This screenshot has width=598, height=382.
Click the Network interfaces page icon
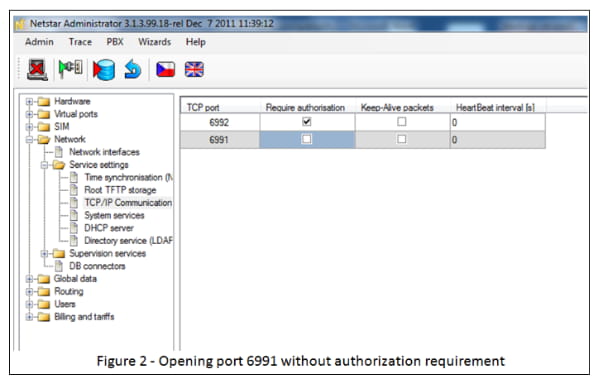click(x=59, y=152)
